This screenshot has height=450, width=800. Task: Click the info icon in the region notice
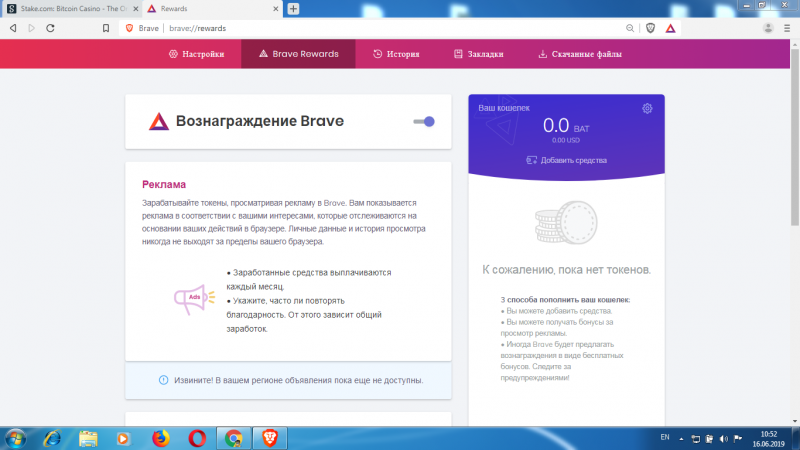[163, 380]
